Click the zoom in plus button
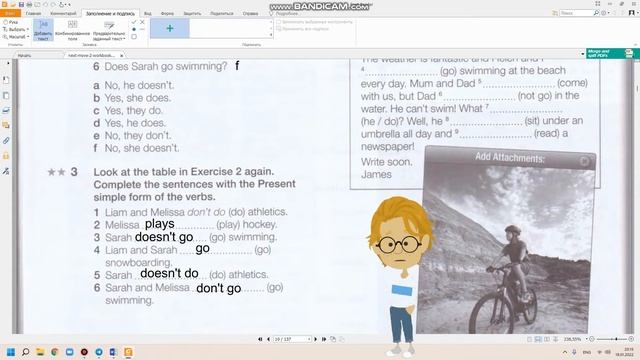This screenshot has width=640, height=360. coord(631,339)
